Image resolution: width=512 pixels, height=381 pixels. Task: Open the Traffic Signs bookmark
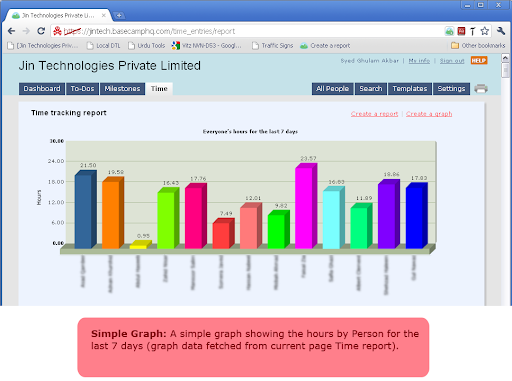pyautogui.click(x=273, y=46)
